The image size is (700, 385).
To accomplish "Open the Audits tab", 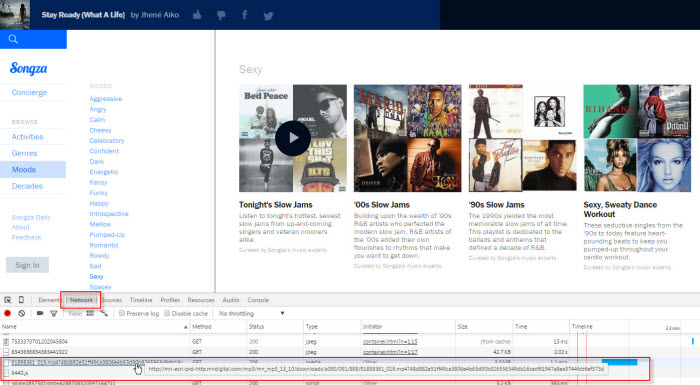I will click(231, 300).
